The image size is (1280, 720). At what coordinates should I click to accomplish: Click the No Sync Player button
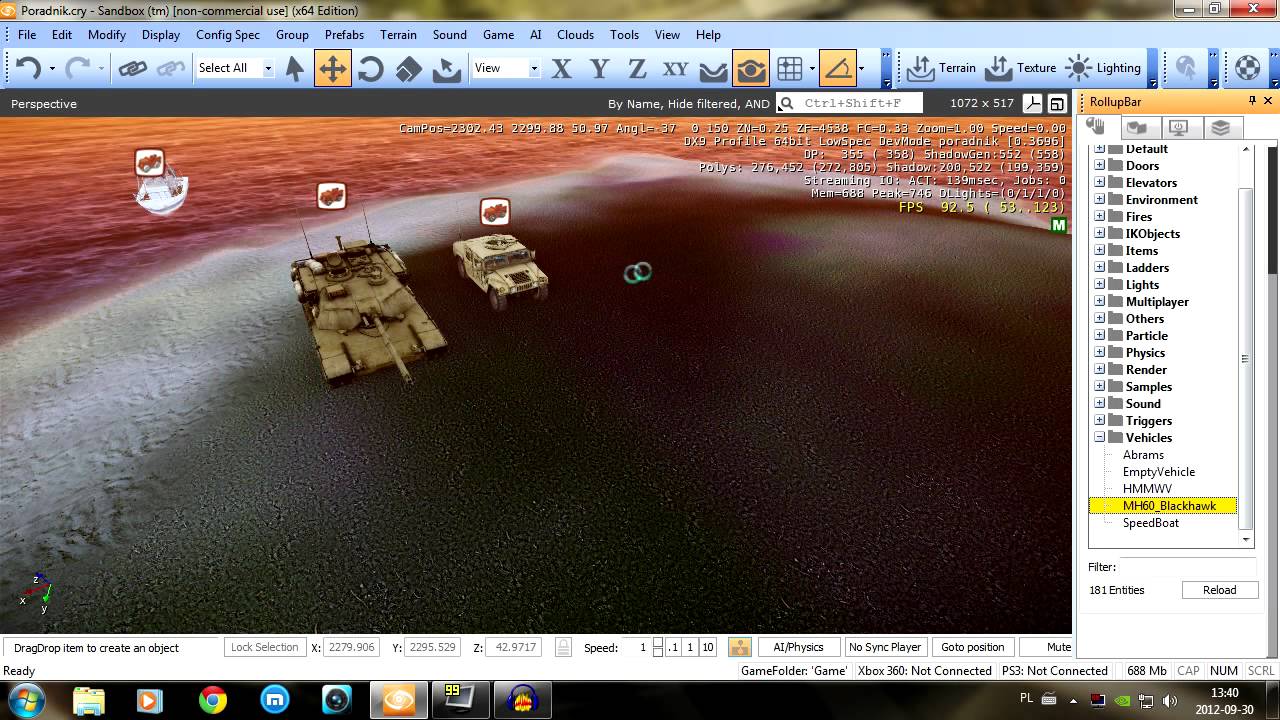(885, 647)
